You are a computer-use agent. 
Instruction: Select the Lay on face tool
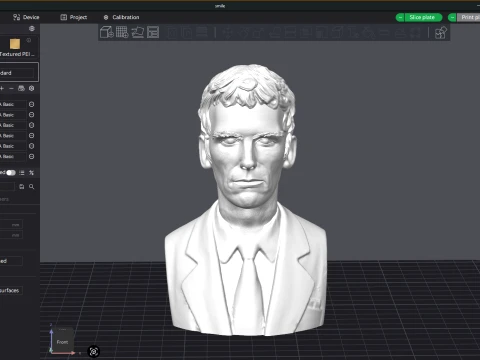[x=275, y=32]
